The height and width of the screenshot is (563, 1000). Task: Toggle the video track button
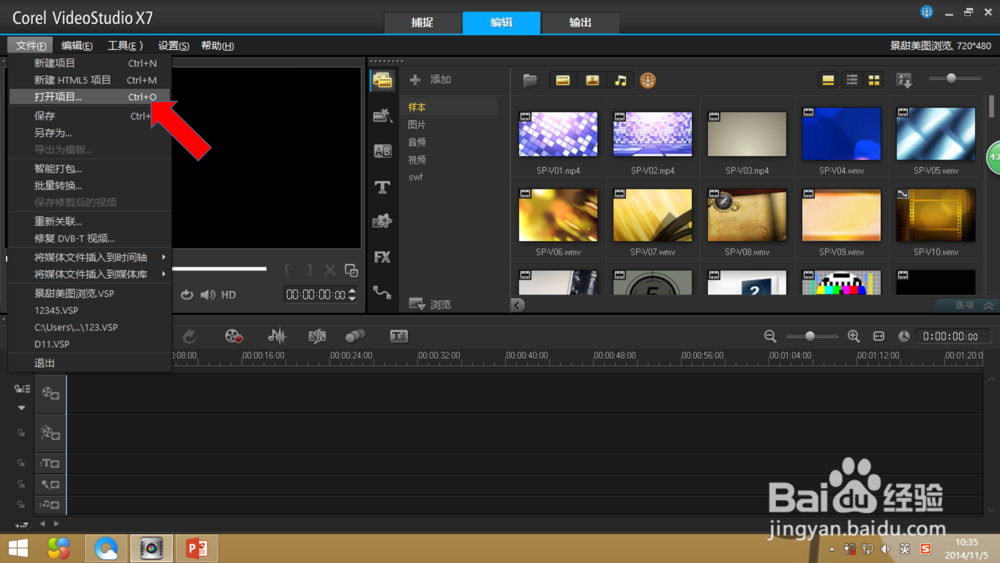pyautogui.click(x=50, y=393)
